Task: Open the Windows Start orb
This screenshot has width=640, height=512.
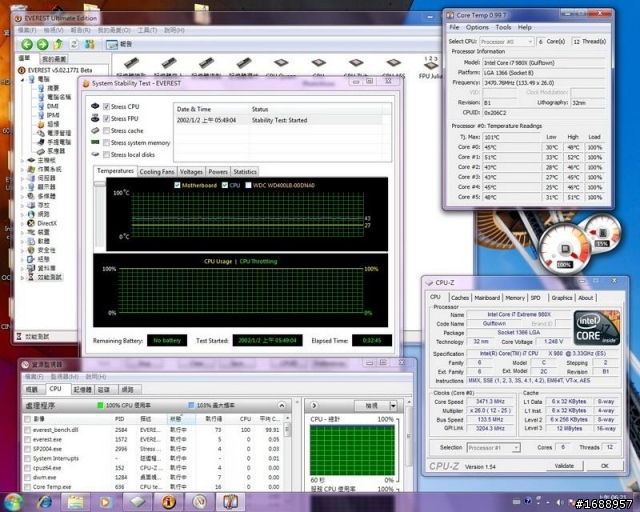Action: [x=13, y=502]
